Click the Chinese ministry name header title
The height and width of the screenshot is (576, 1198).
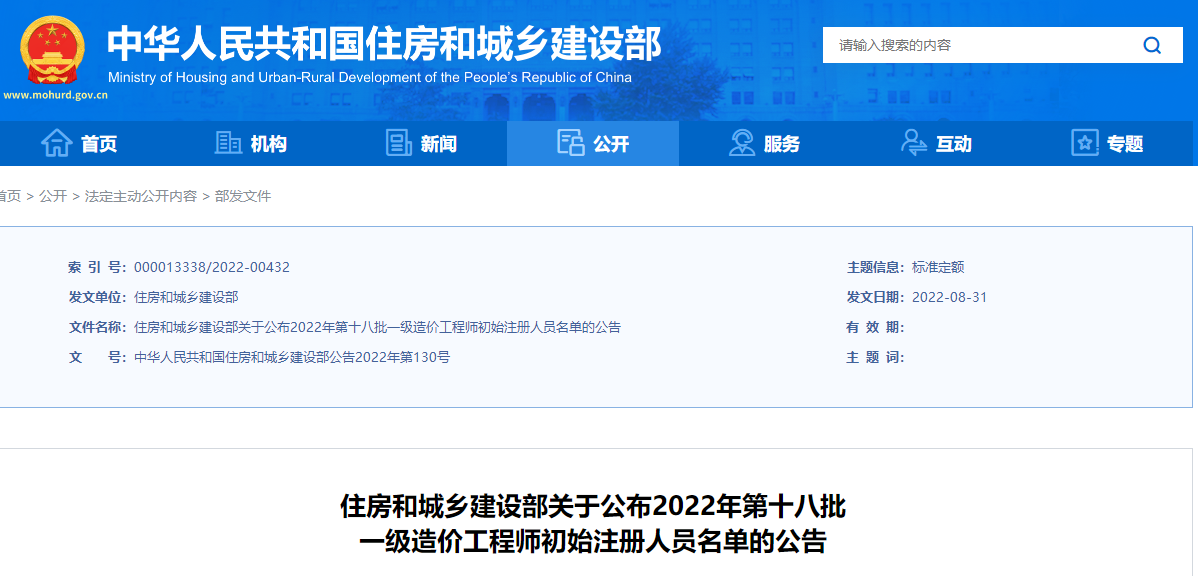pyautogui.click(x=384, y=43)
